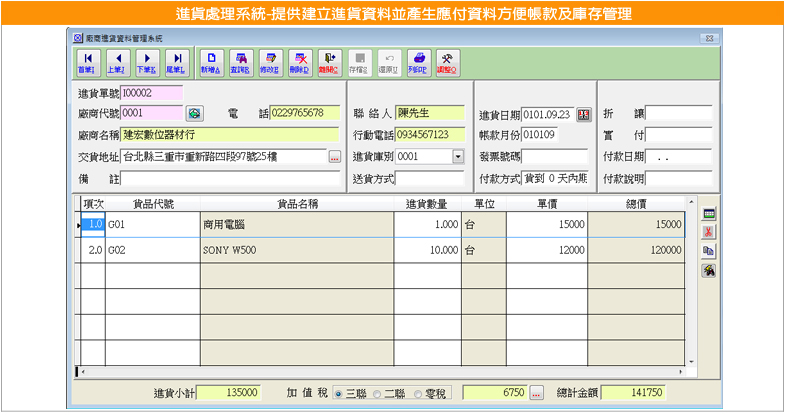Print using the 列印 printer icon

[x=420, y=63]
